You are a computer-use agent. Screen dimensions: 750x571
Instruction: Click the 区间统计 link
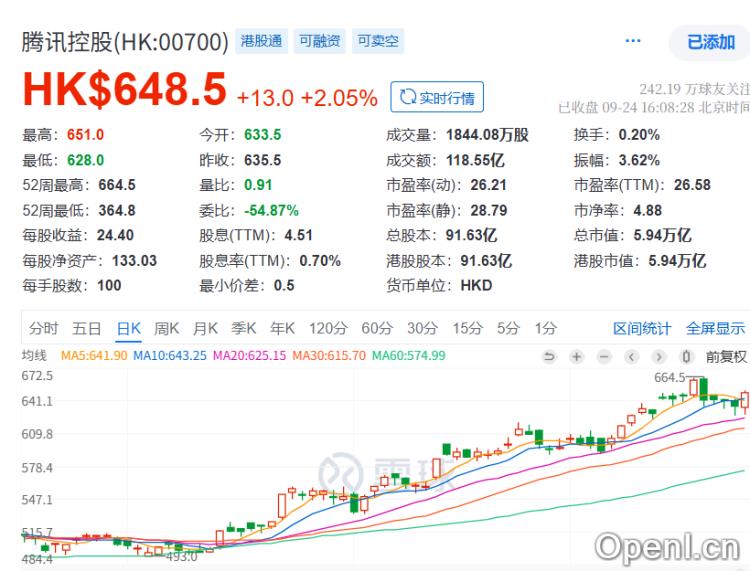pos(642,328)
